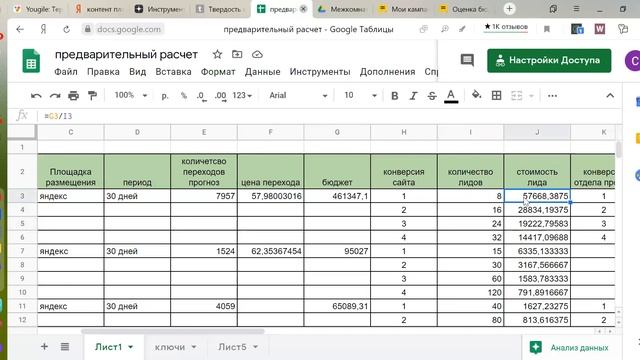
Task: Click Настройки Доступа share button
Action: [549, 60]
